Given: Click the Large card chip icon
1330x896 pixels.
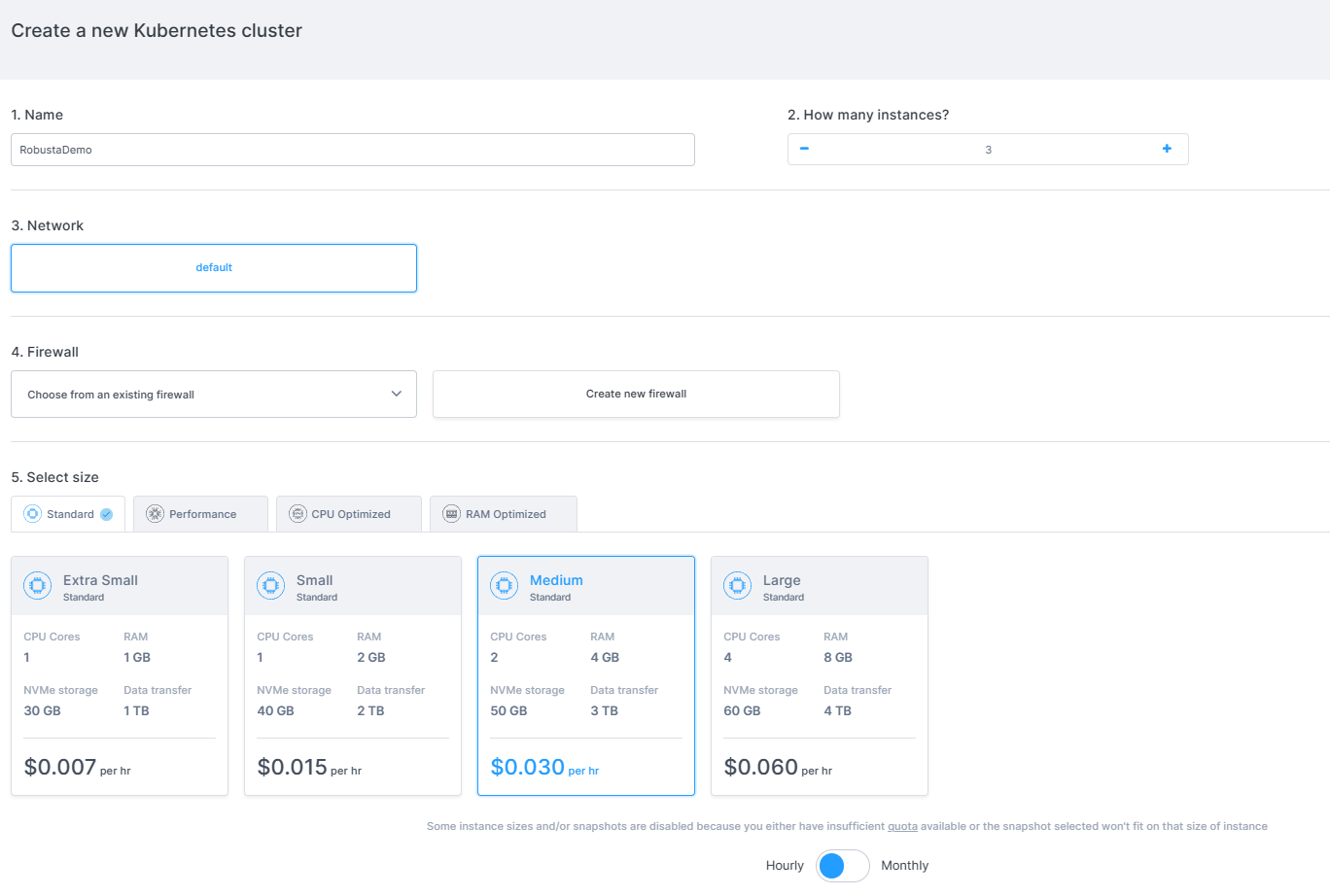Looking at the screenshot, I should [738, 586].
